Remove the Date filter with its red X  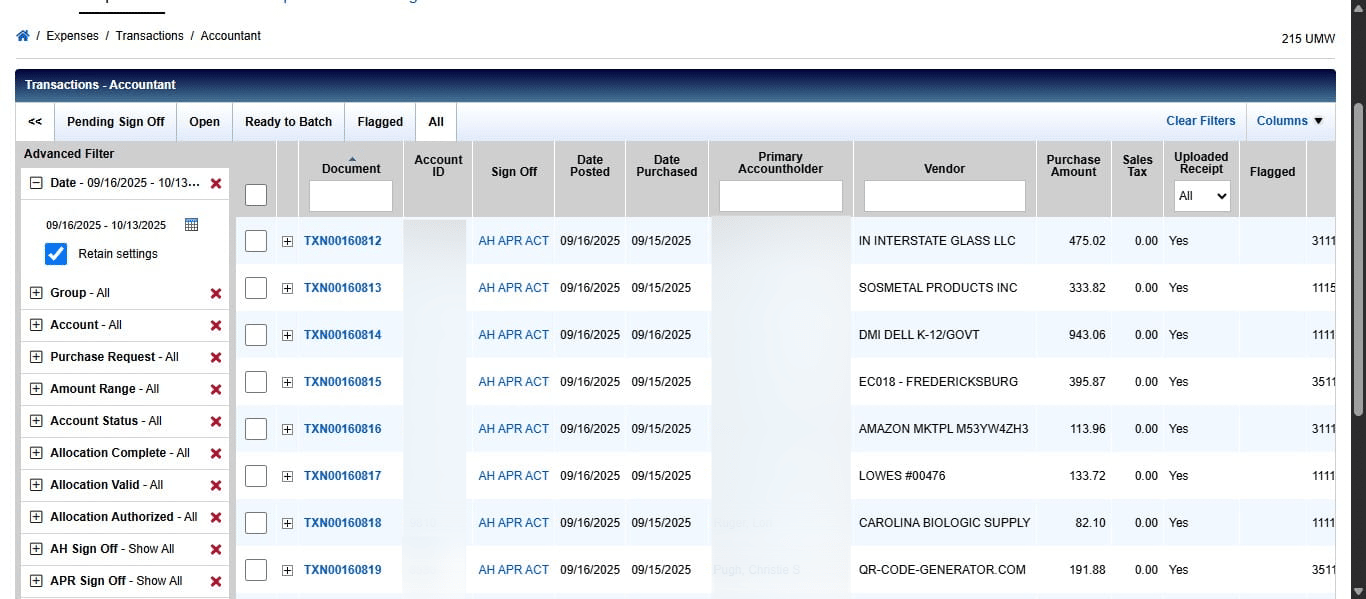(x=214, y=183)
